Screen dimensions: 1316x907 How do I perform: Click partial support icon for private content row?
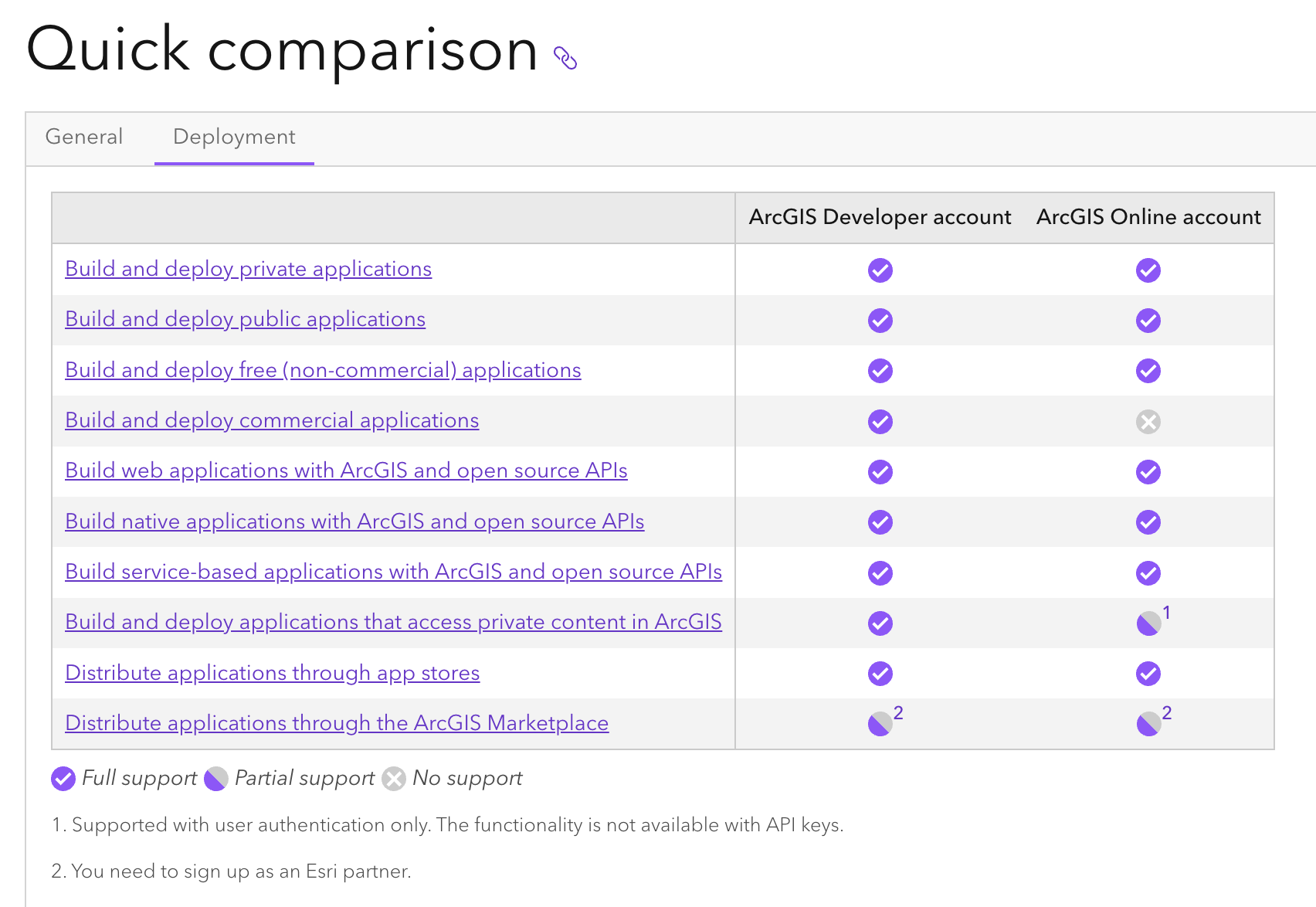pos(1148,623)
